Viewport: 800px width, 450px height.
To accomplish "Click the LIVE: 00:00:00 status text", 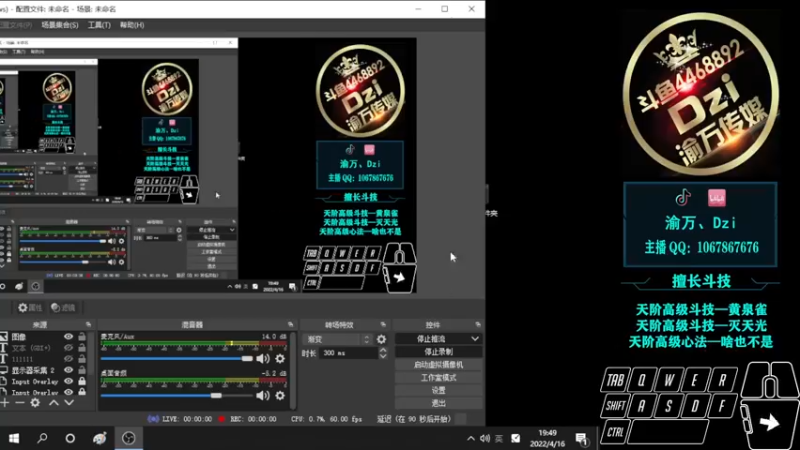I will click(187, 419).
